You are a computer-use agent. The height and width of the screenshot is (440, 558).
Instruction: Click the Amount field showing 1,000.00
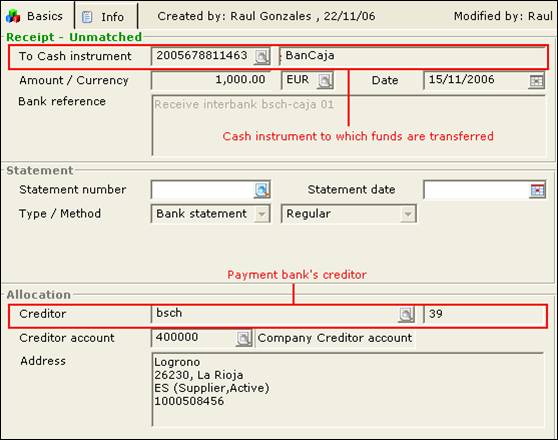coord(211,80)
